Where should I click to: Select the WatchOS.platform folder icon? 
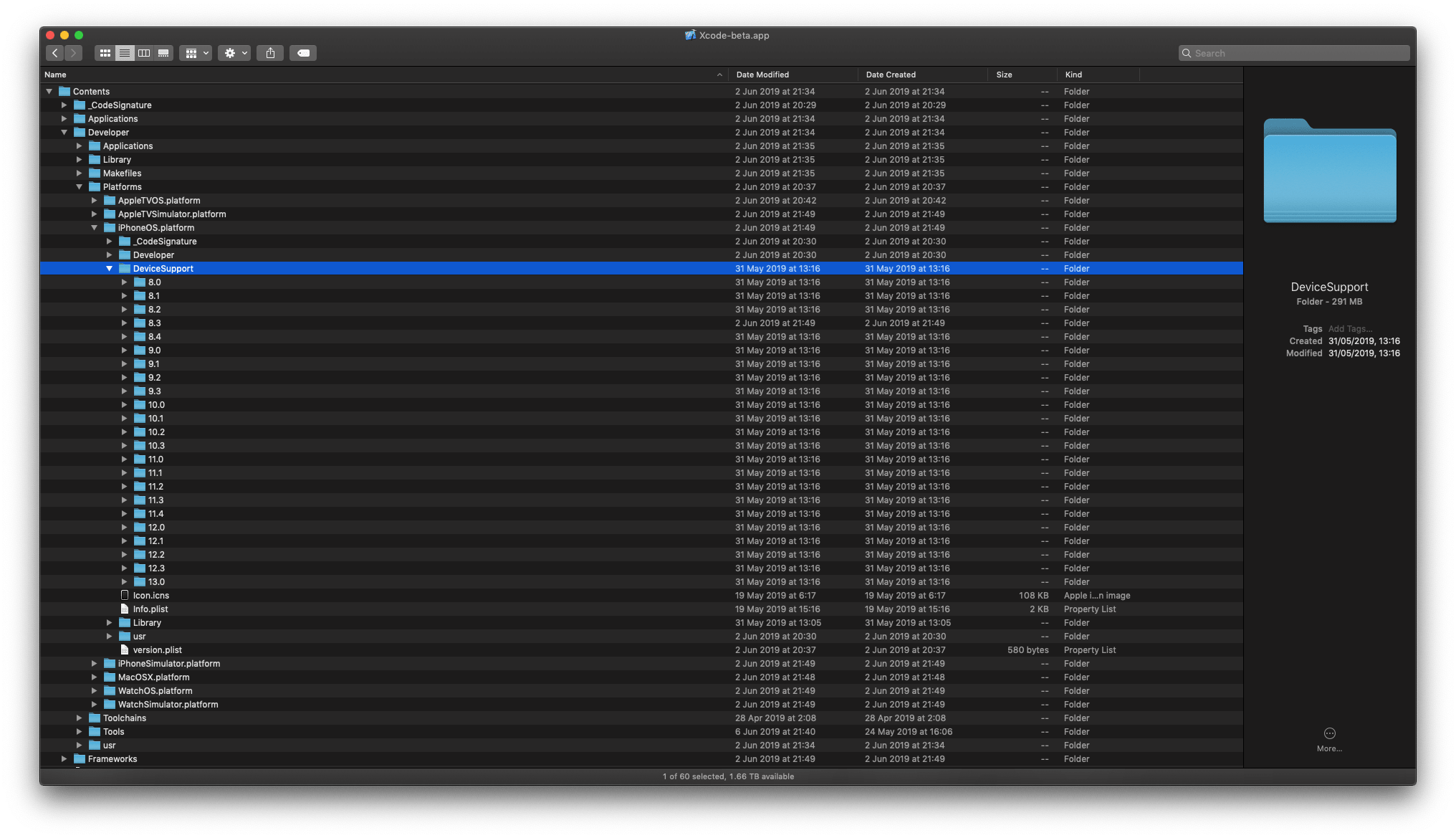click(110, 691)
